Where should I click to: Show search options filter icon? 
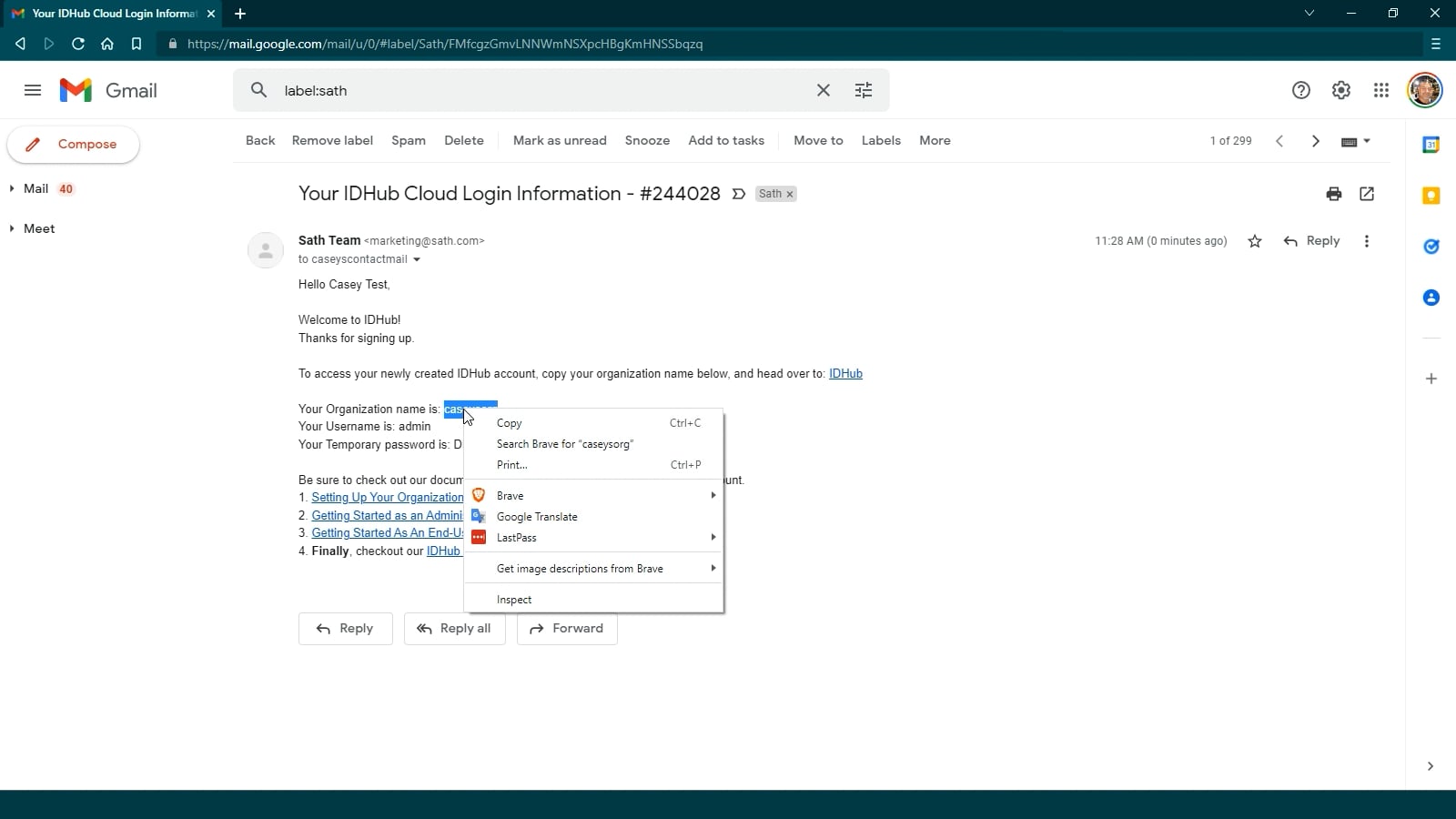[864, 90]
